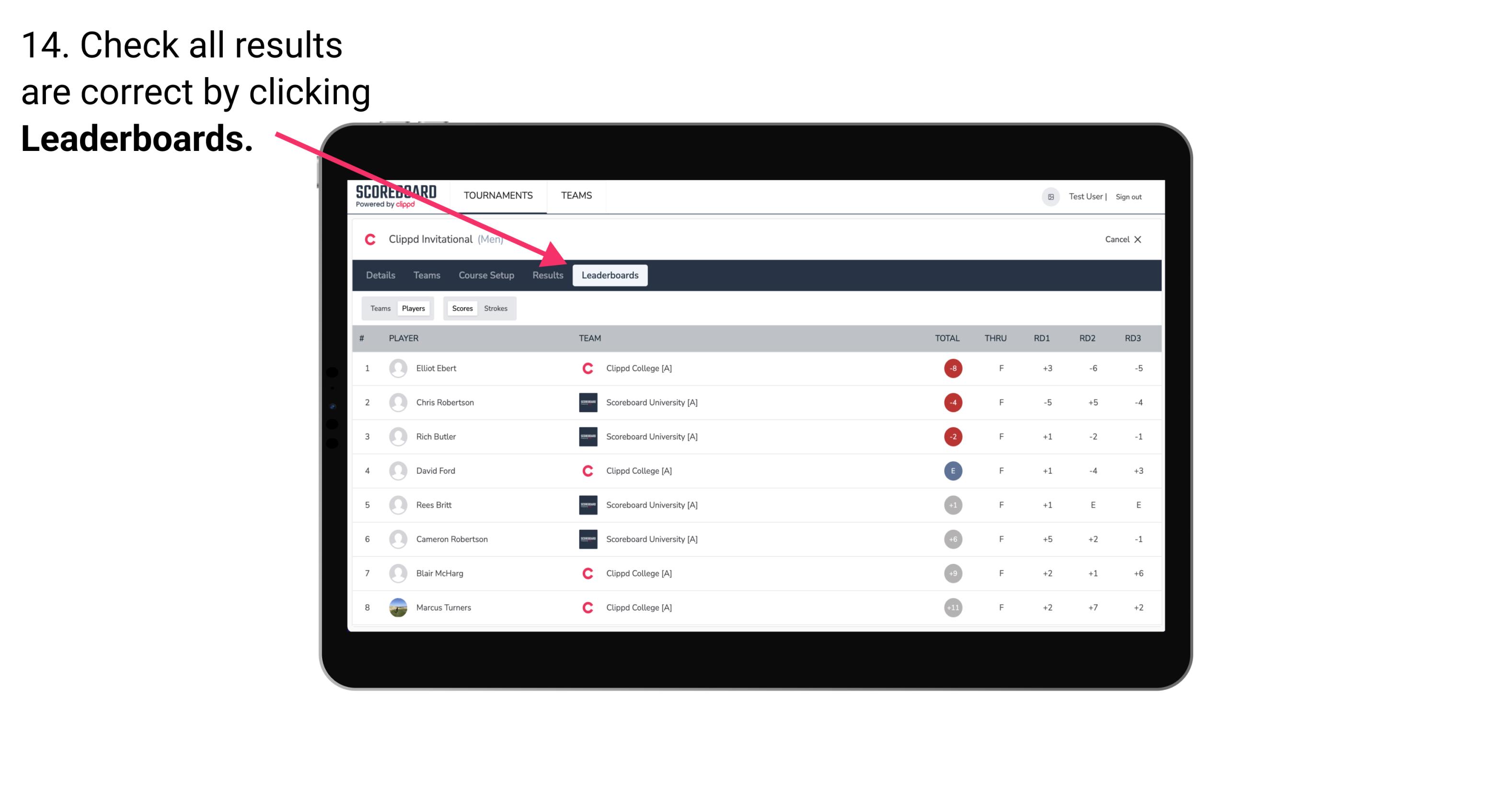This screenshot has height=812, width=1510.
Task: Select the Results tab
Action: (x=547, y=276)
